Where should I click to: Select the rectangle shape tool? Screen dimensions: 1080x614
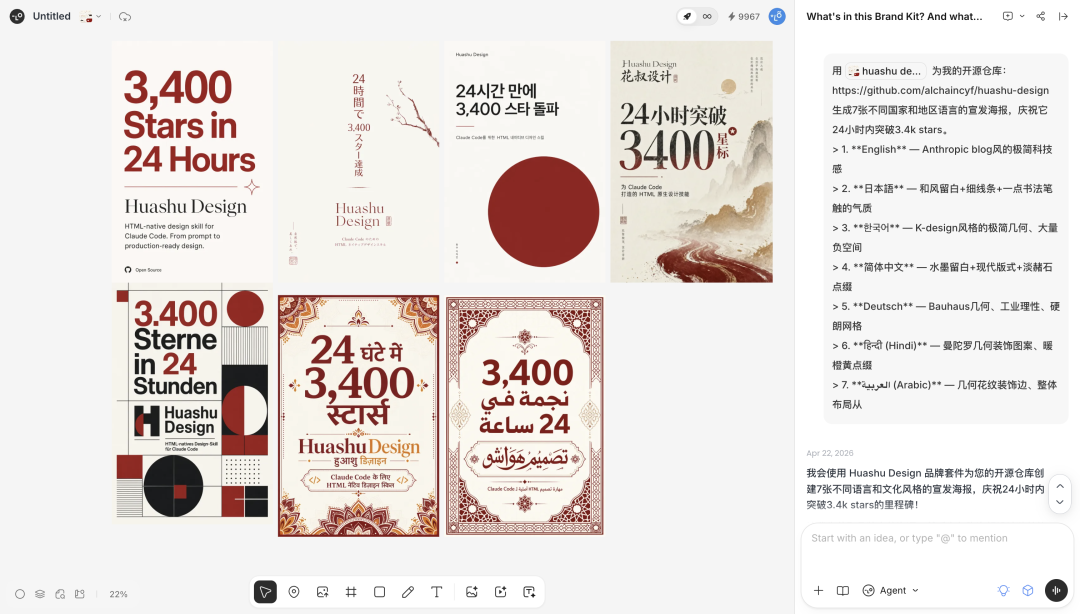click(380, 592)
